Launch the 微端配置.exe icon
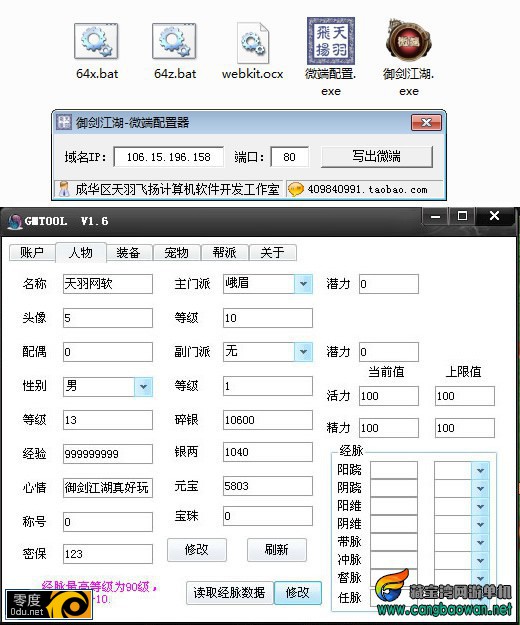The height and width of the screenshot is (625, 520). coord(330,41)
